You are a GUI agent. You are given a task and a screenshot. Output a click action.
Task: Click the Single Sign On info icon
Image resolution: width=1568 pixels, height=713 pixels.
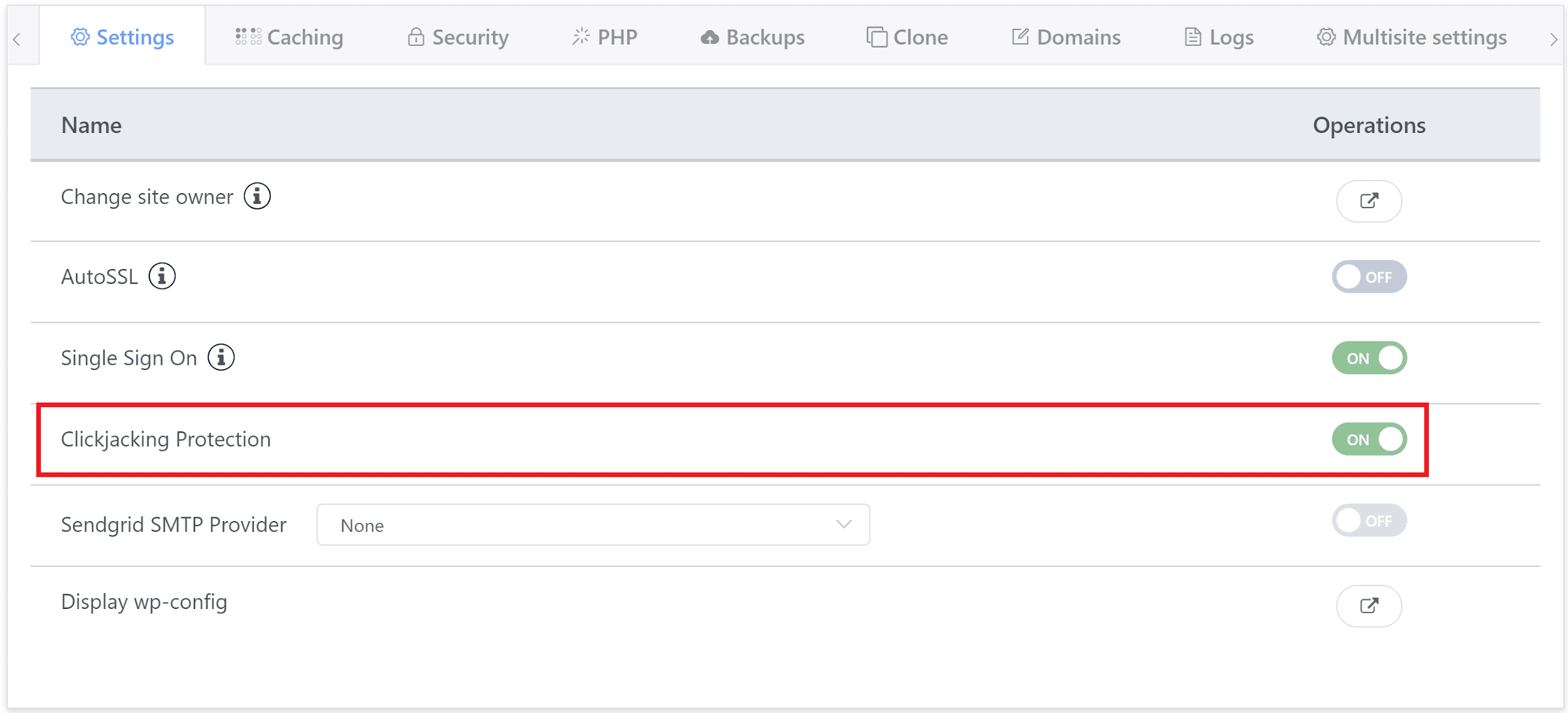(x=221, y=357)
